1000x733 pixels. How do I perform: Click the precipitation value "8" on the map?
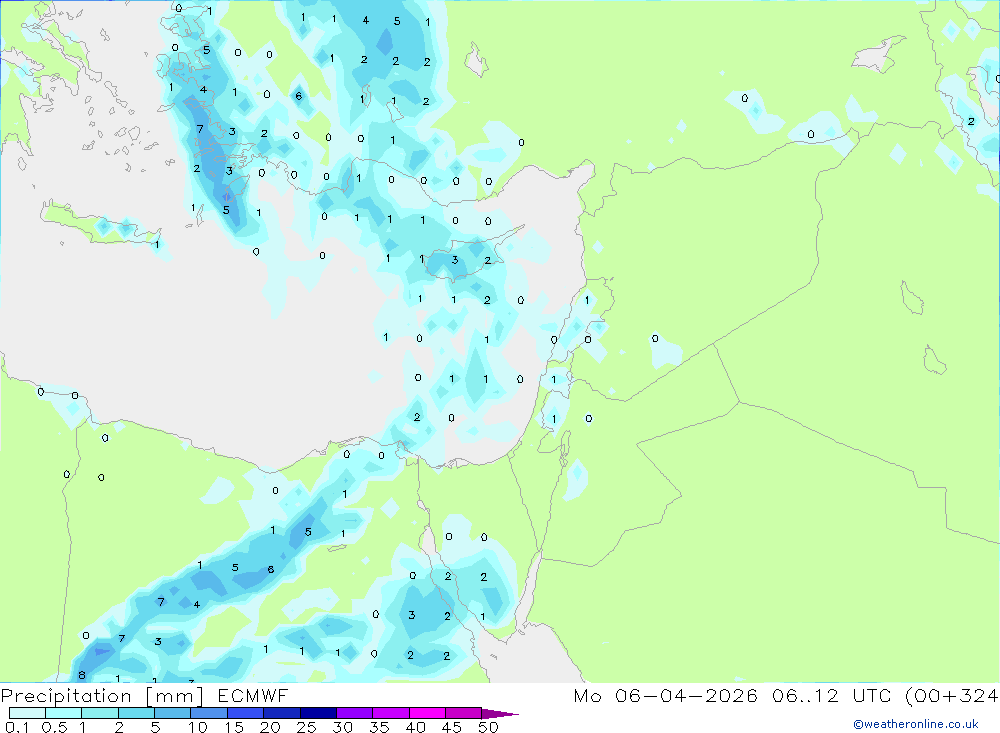pos(82,675)
